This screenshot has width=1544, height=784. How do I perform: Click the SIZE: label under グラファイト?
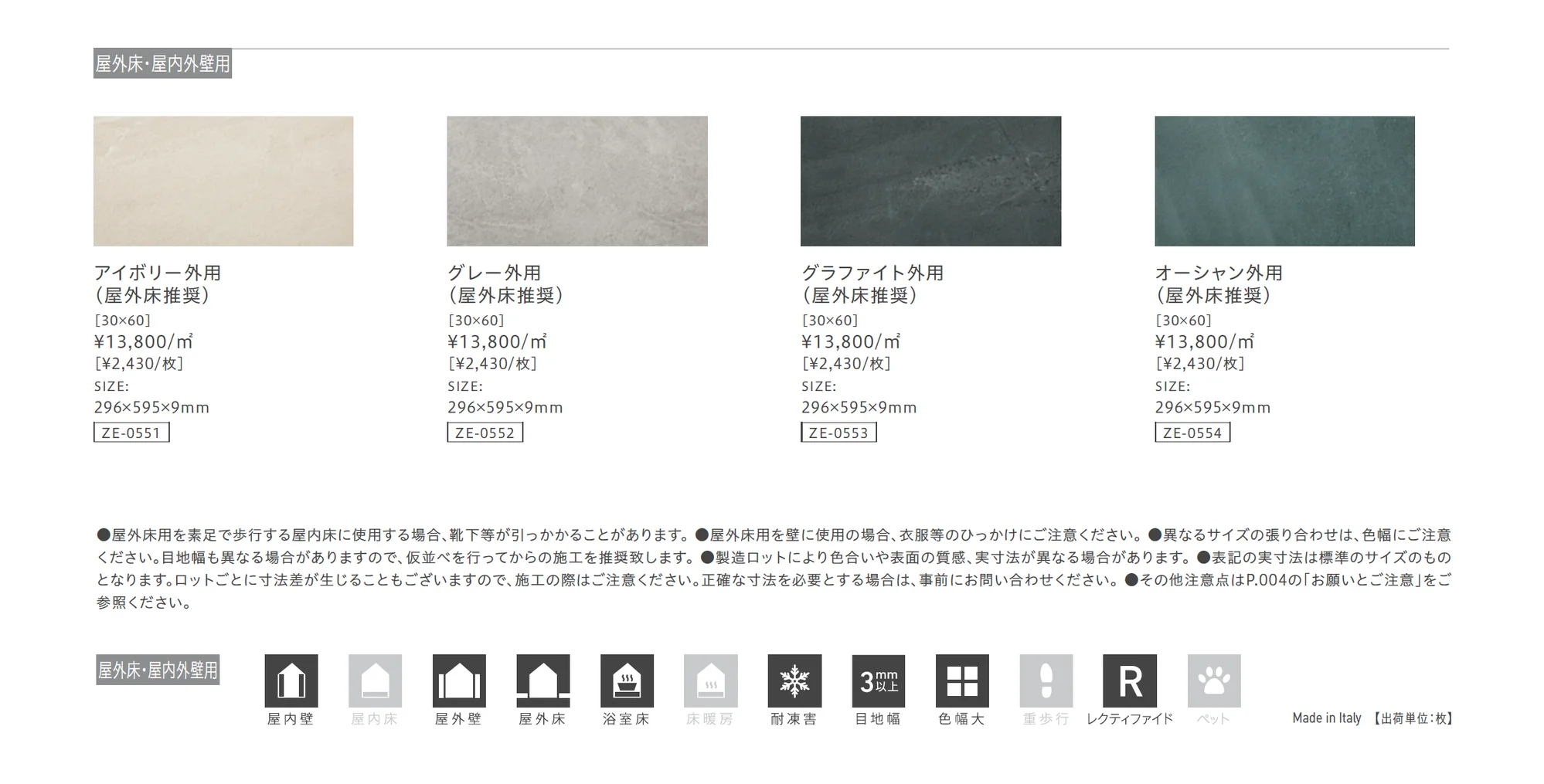[x=819, y=386]
